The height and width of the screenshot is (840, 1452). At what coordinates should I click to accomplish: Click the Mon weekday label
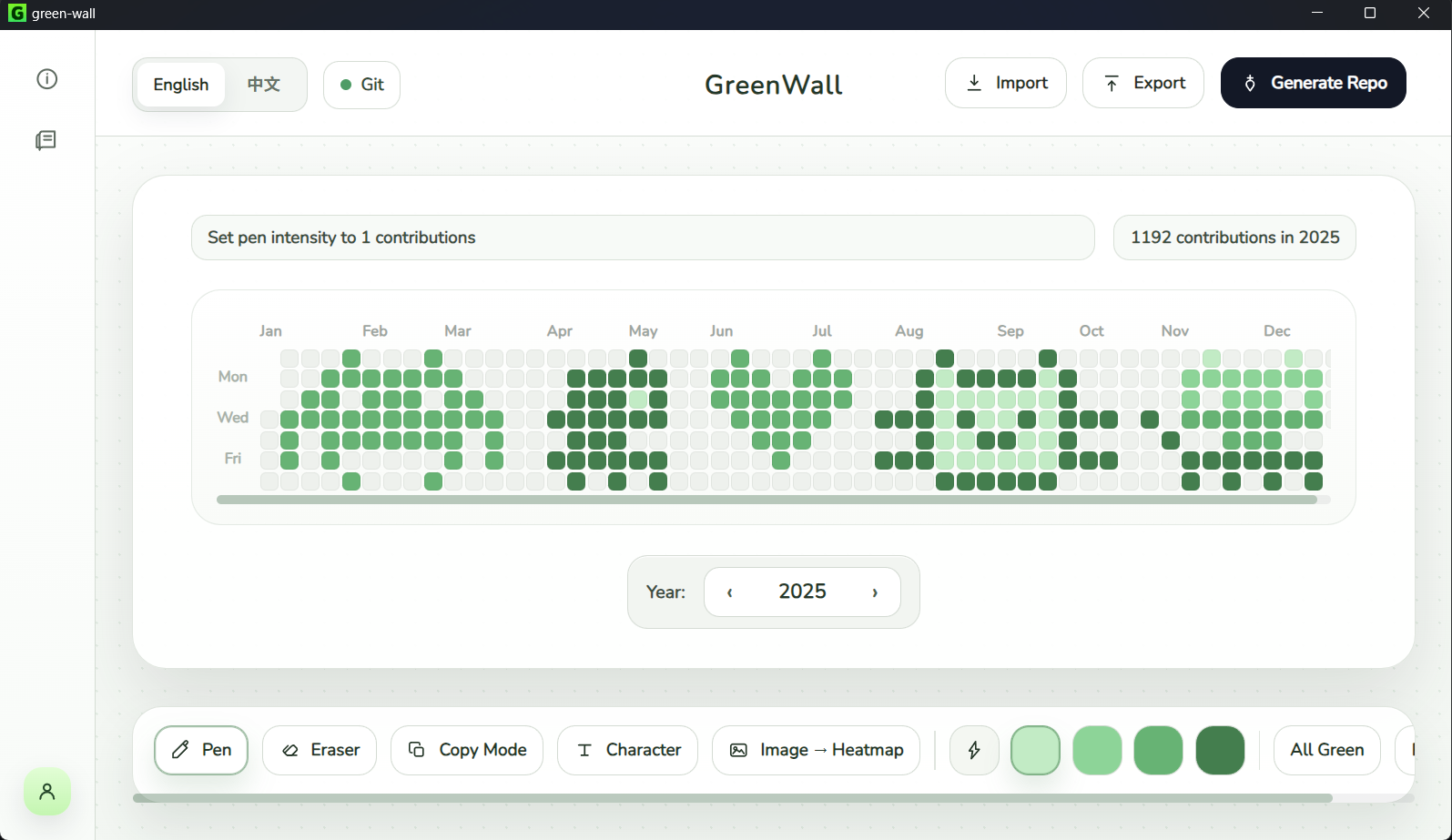pos(233,377)
